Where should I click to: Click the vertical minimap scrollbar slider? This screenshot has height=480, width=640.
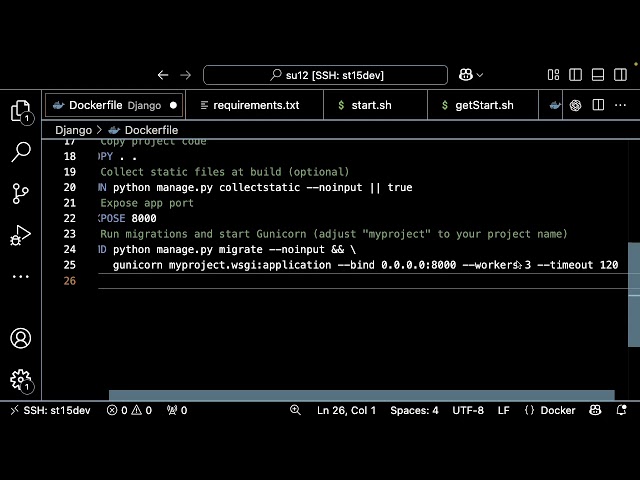[x=634, y=295]
